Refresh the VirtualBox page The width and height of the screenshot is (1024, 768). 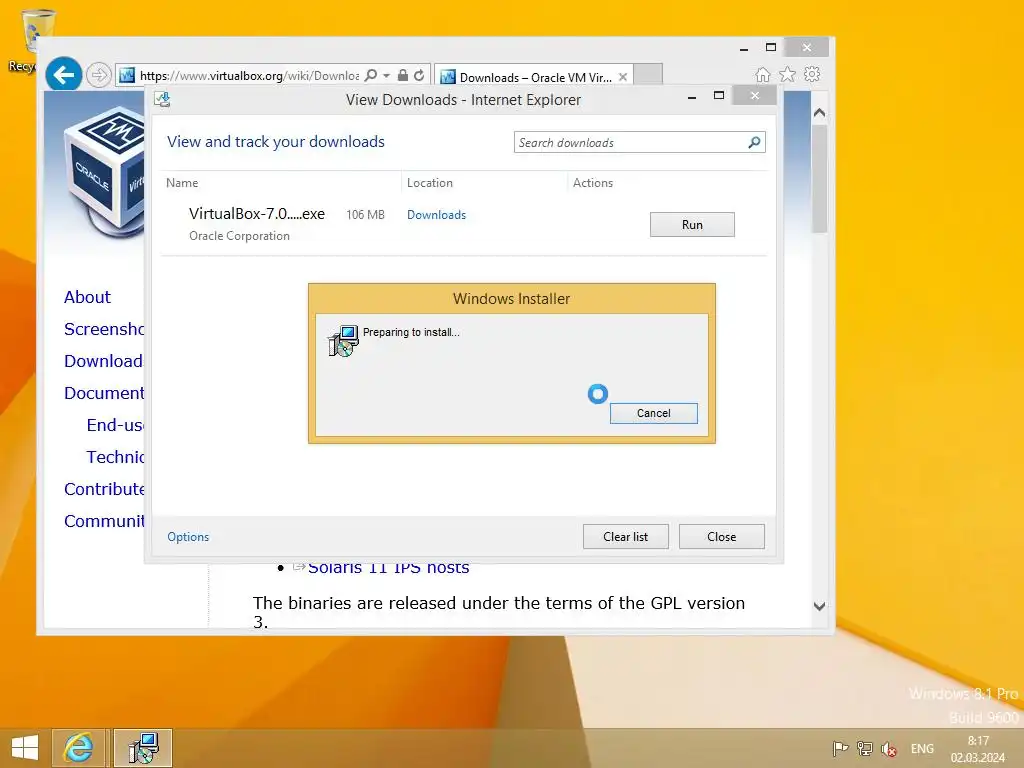(419, 75)
